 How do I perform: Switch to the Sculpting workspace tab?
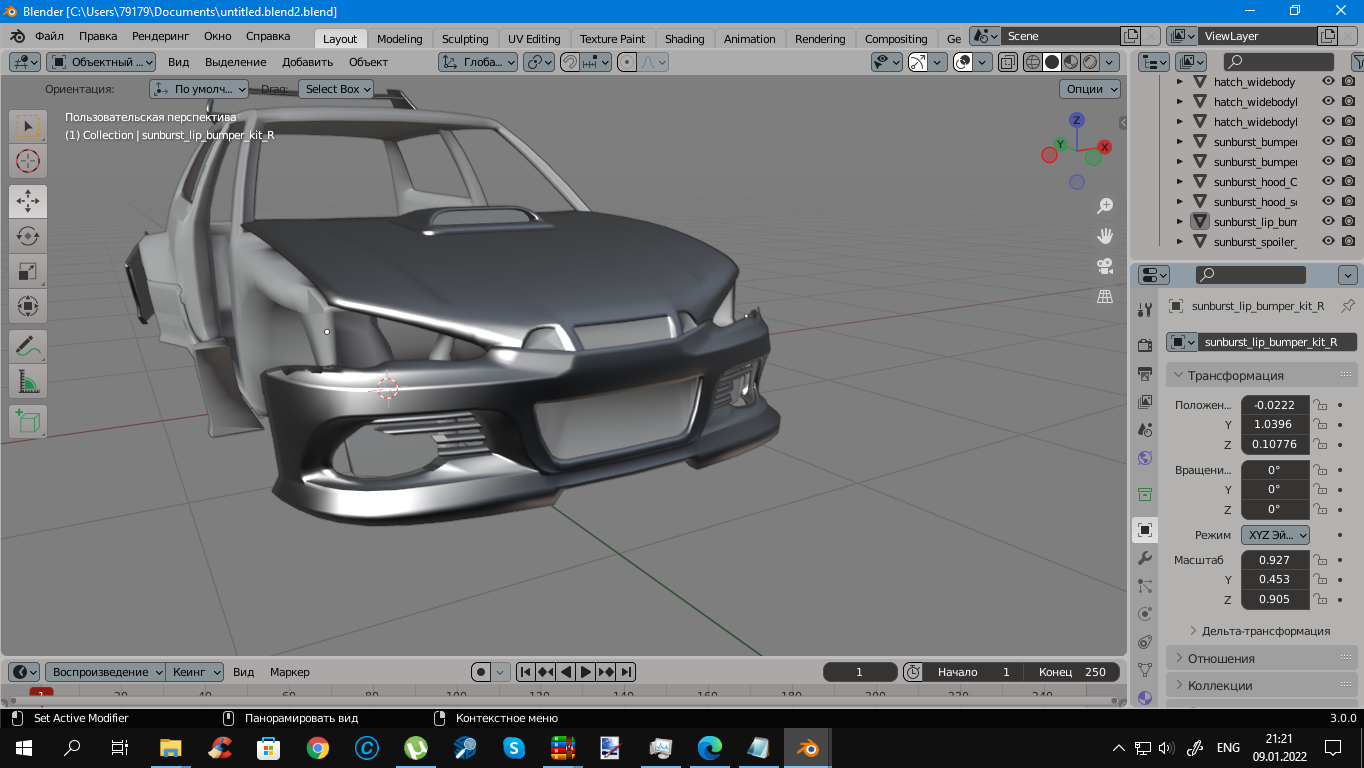click(465, 39)
